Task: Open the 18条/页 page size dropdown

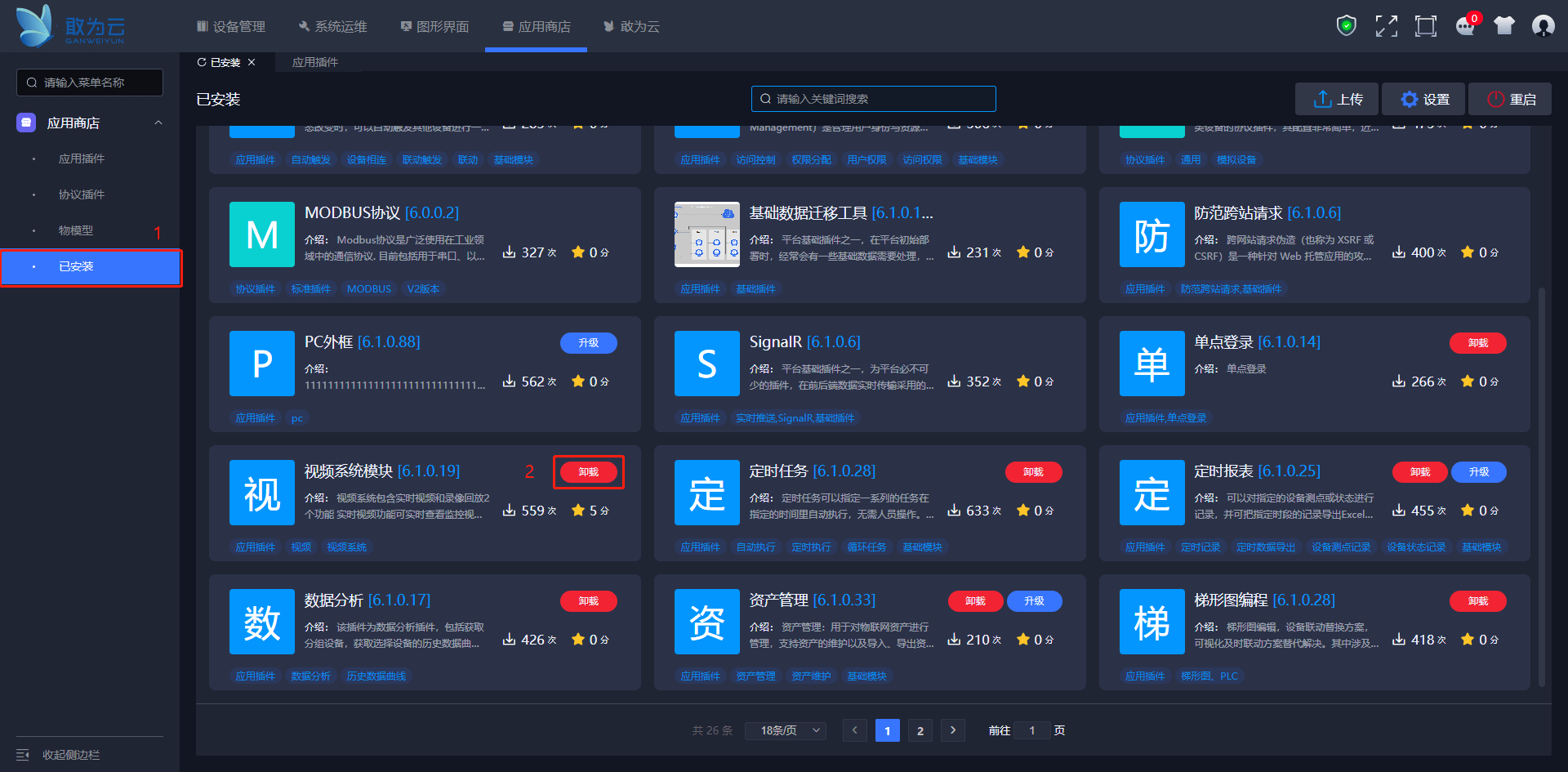Action: tap(786, 730)
